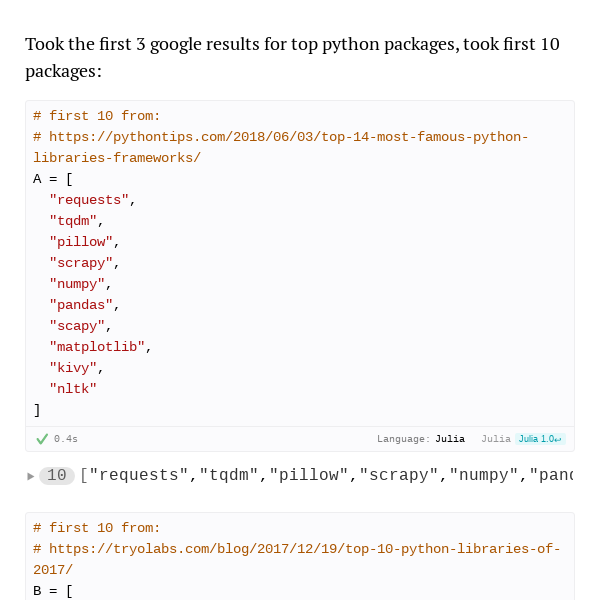Click the closing bracket of array A
This screenshot has width=600, height=600.
(x=37, y=410)
